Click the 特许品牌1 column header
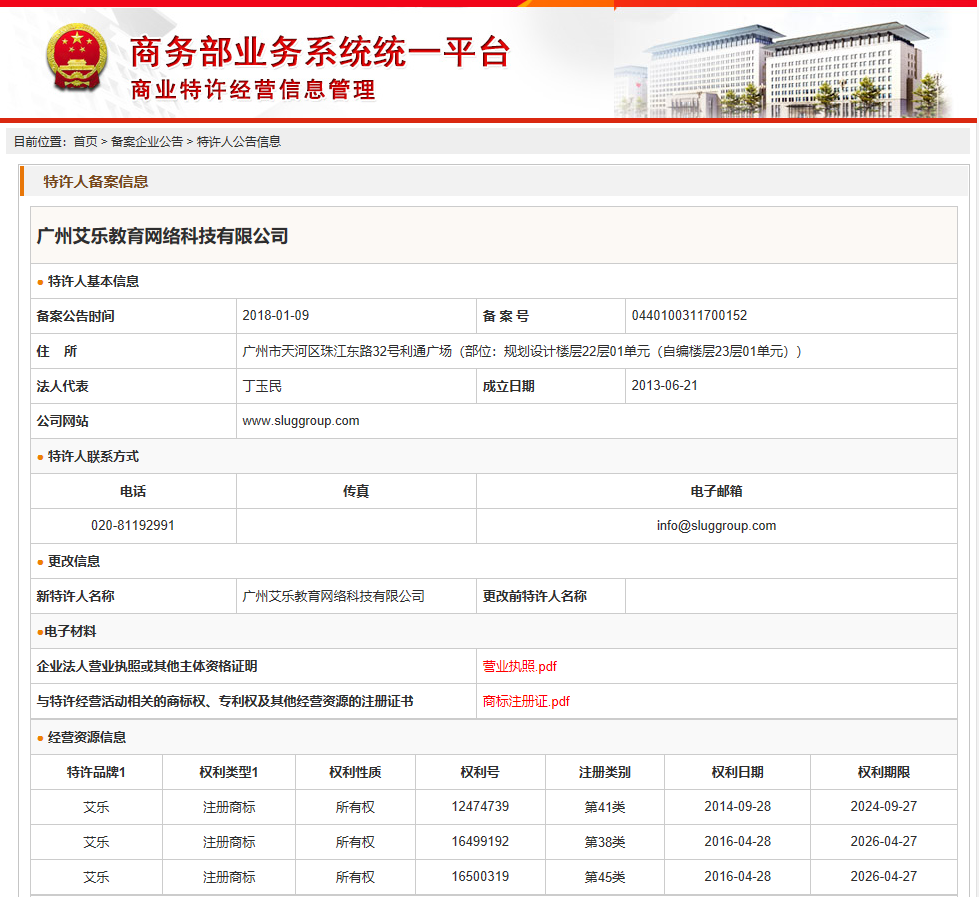979x897 pixels. coord(96,772)
